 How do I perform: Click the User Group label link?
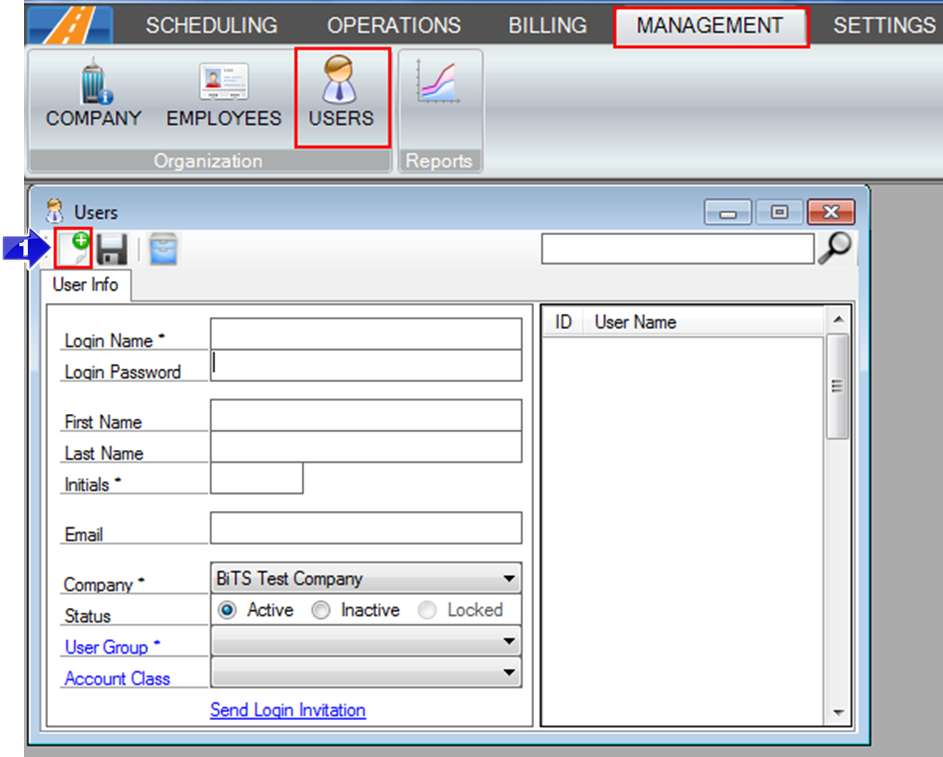[106, 647]
